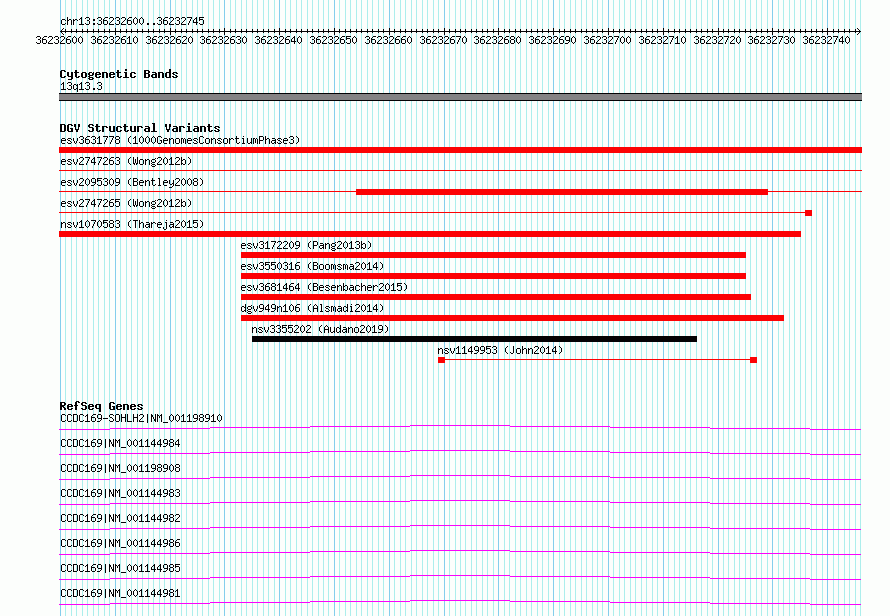Viewport: 890px width, 616px height.
Task: Open variant nsv3355202 (Audano2019) label
Action: click(320, 329)
